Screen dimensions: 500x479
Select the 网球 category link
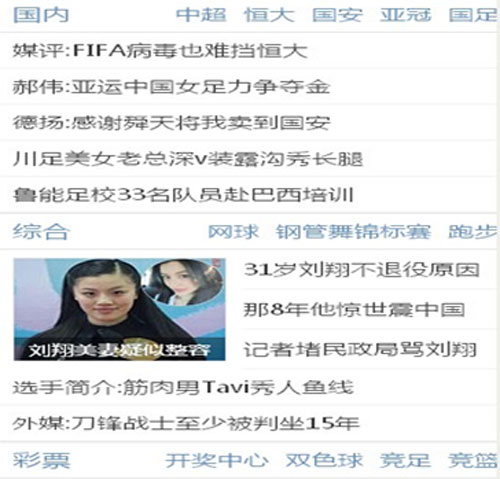coord(233,231)
